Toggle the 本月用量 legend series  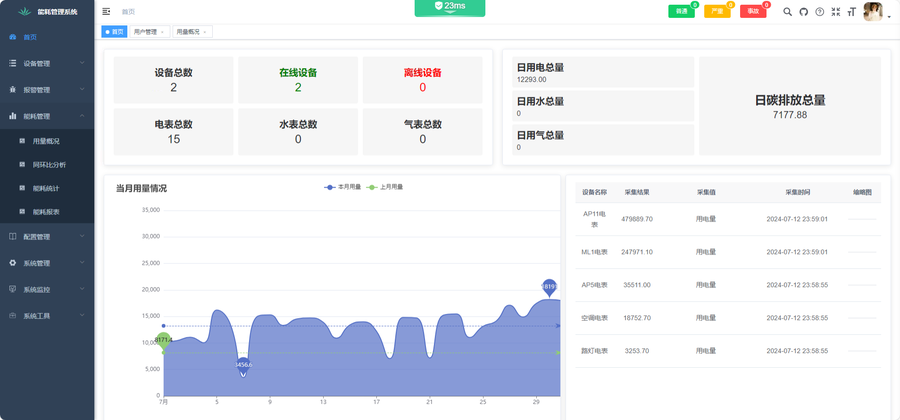(x=343, y=187)
